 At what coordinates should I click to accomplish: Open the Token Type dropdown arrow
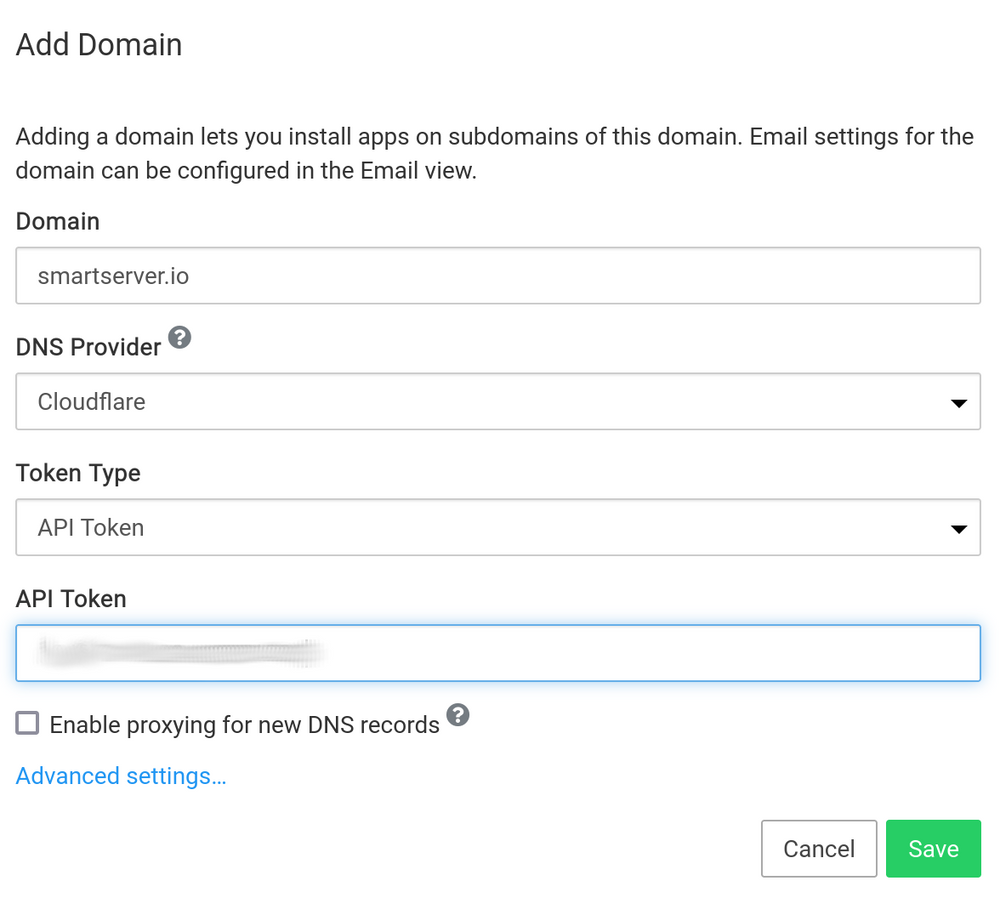[960, 527]
